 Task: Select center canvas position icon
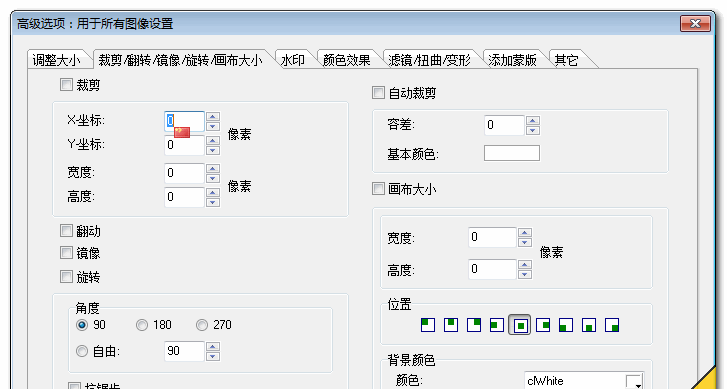click(520, 325)
